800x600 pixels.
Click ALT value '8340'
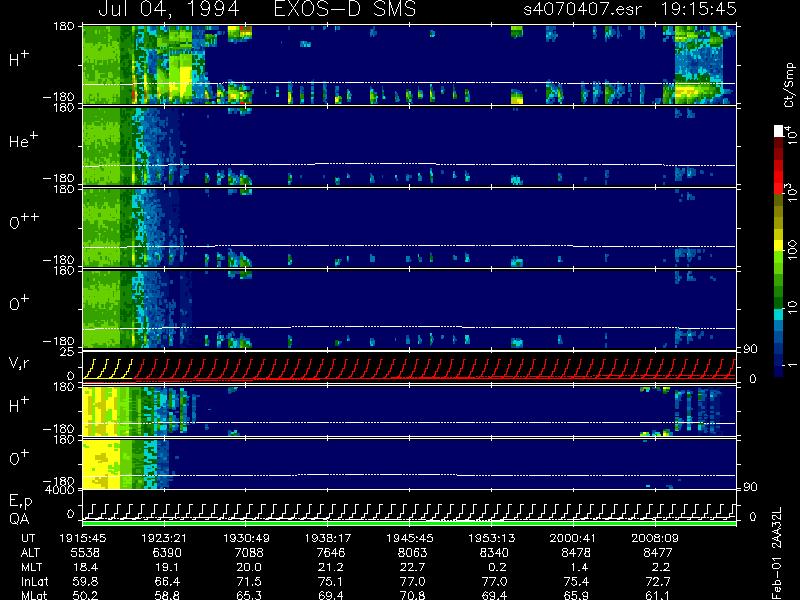[x=494, y=553]
